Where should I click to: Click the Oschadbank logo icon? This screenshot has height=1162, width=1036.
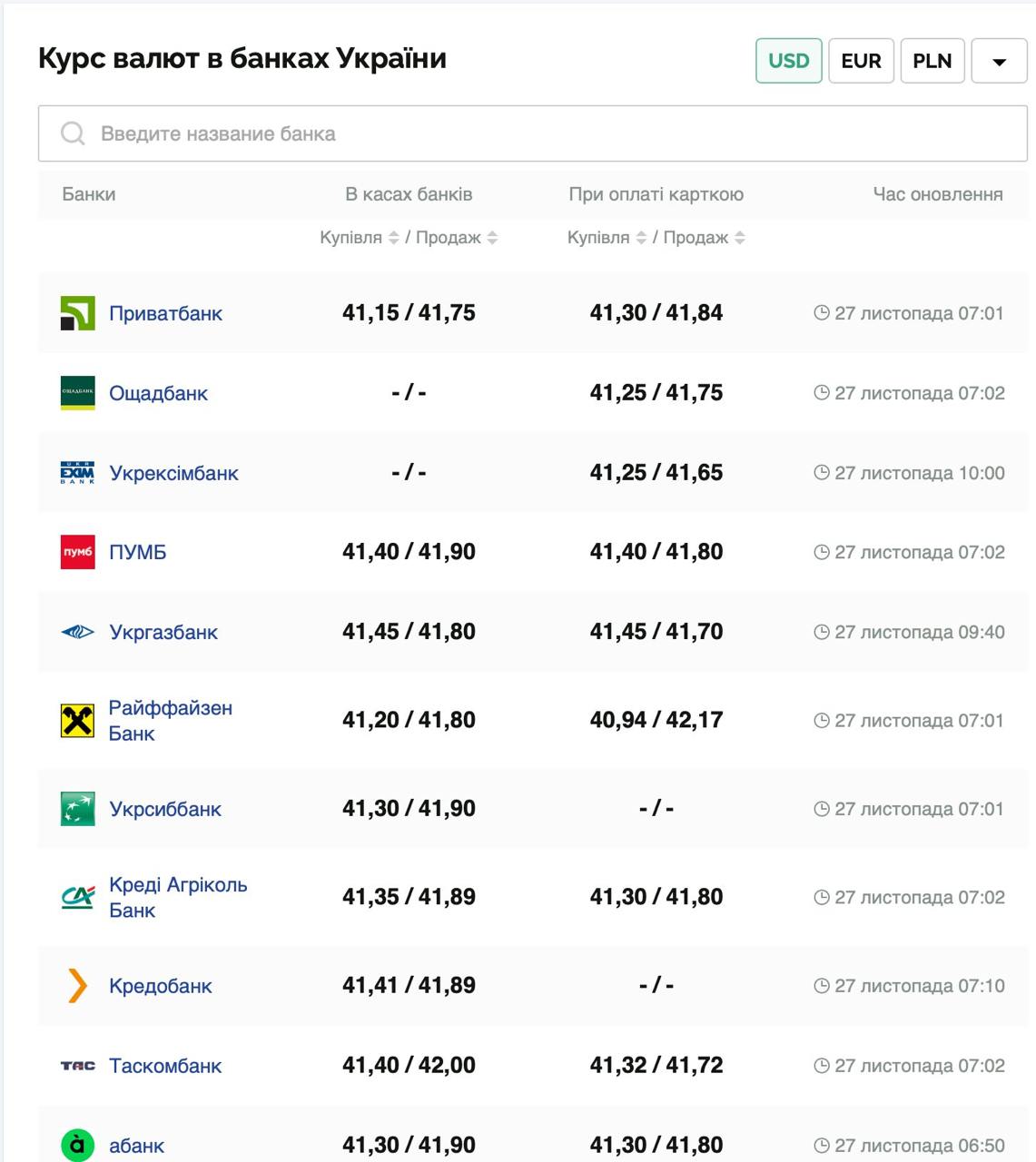pyautogui.click(x=77, y=393)
